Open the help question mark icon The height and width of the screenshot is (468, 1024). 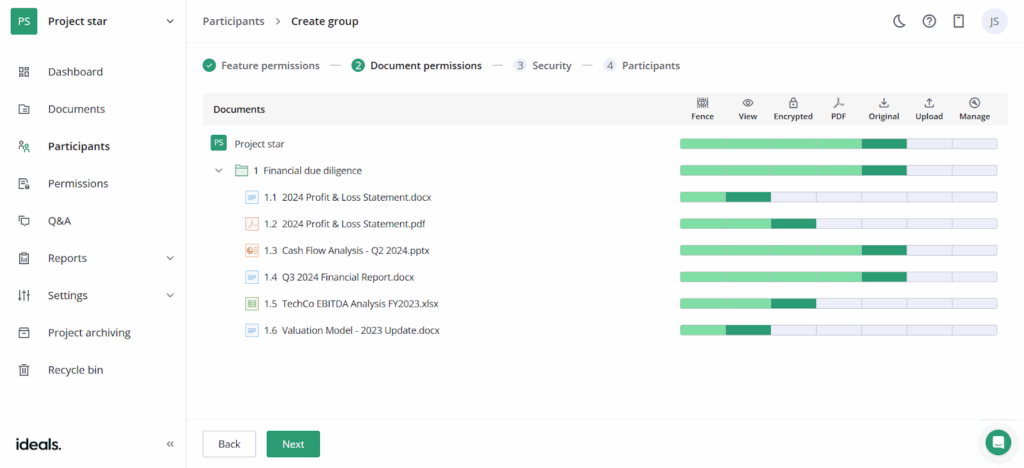point(929,21)
